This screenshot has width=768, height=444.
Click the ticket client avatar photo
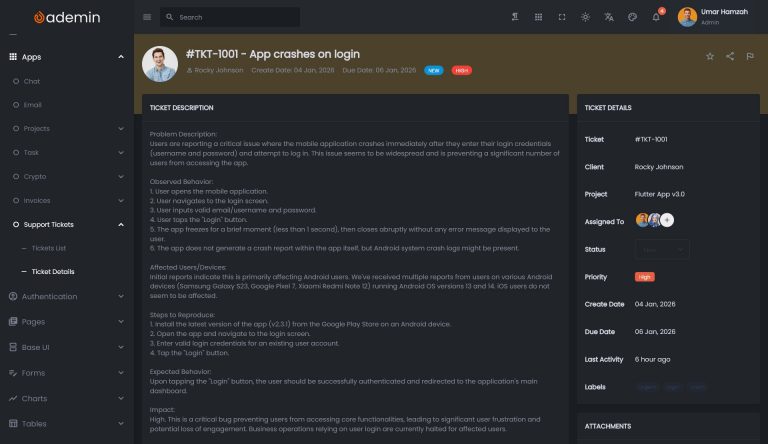point(160,64)
